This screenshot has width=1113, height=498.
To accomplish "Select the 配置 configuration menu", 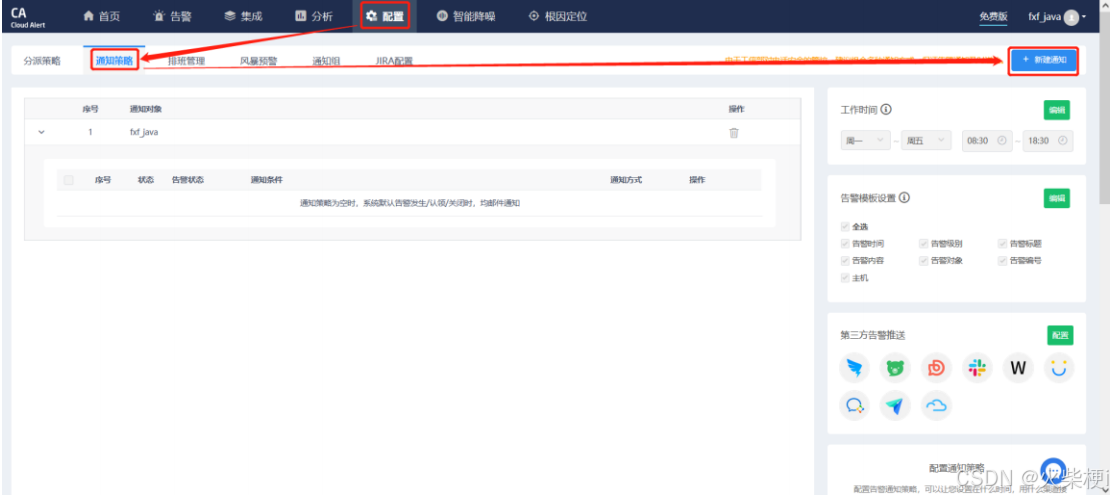I will coord(385,16).
